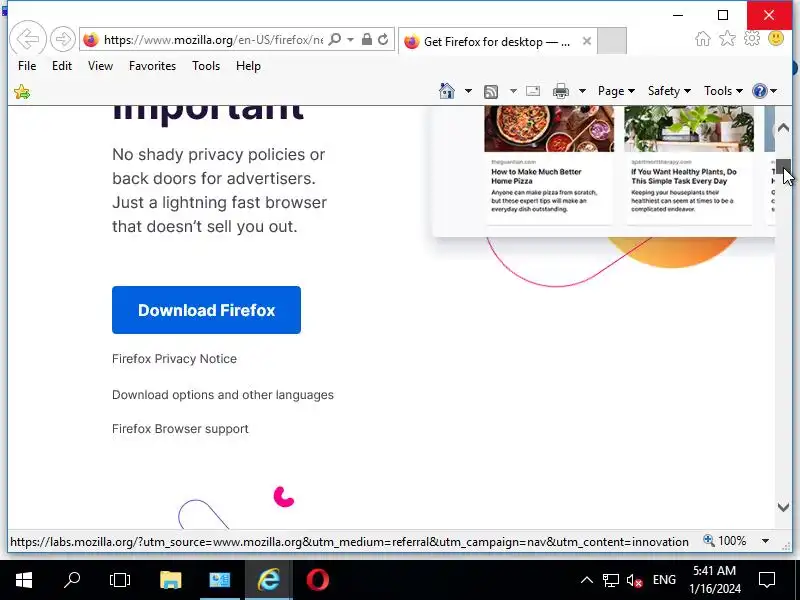The width and height of the screenshot is (800, 600).
Task: Click the Refresh page icon
Action: tap(383, 39)
